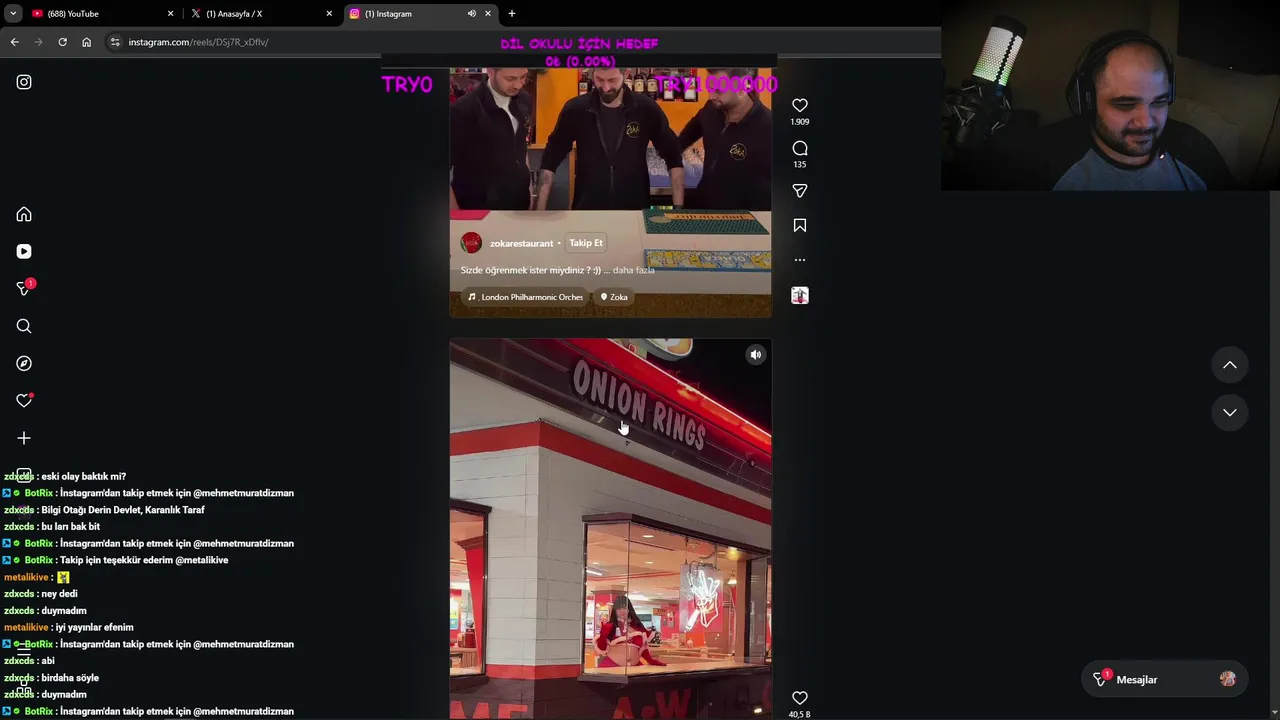This screenshot has width=1280, height=720.
Task: Reload the Instagram page
Action: [62, 42]
